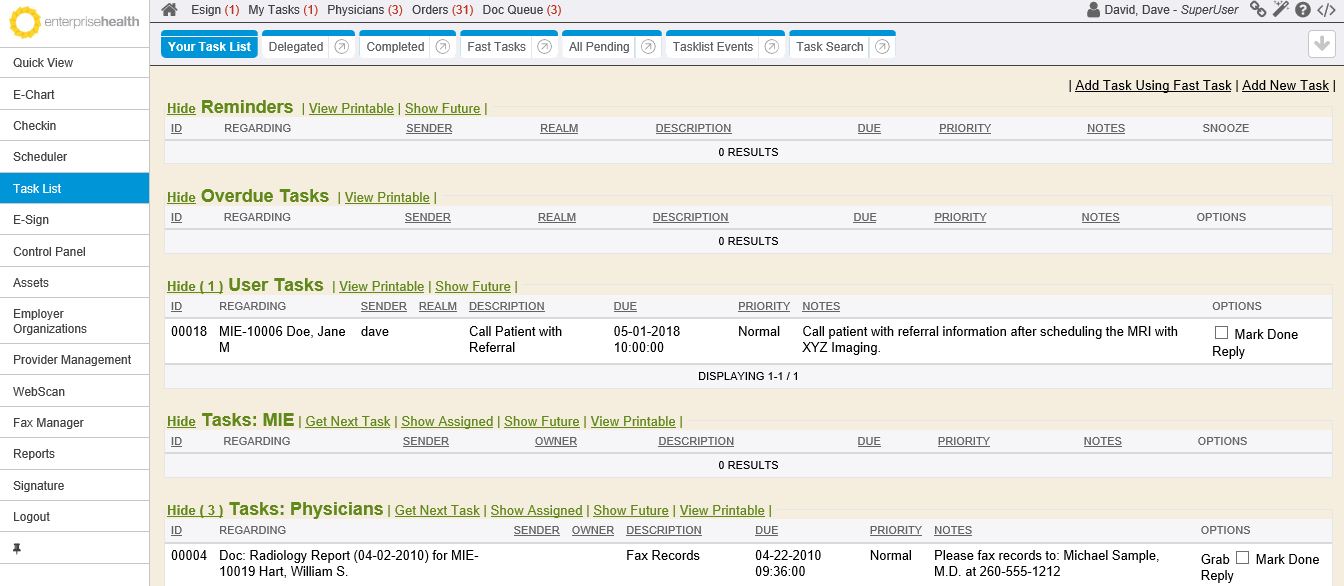This screenshot has height=586, width=1344.
Task: Click the down arrow button at top right
Action: point(1322,45)
